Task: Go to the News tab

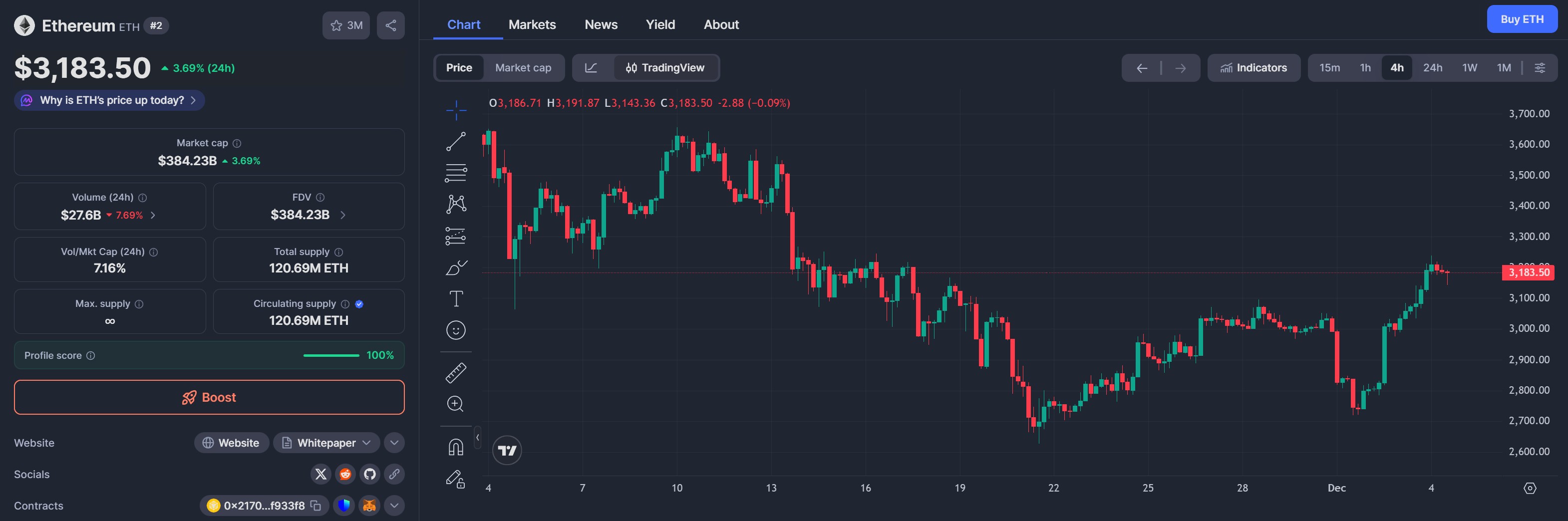Action: [601, 24]
